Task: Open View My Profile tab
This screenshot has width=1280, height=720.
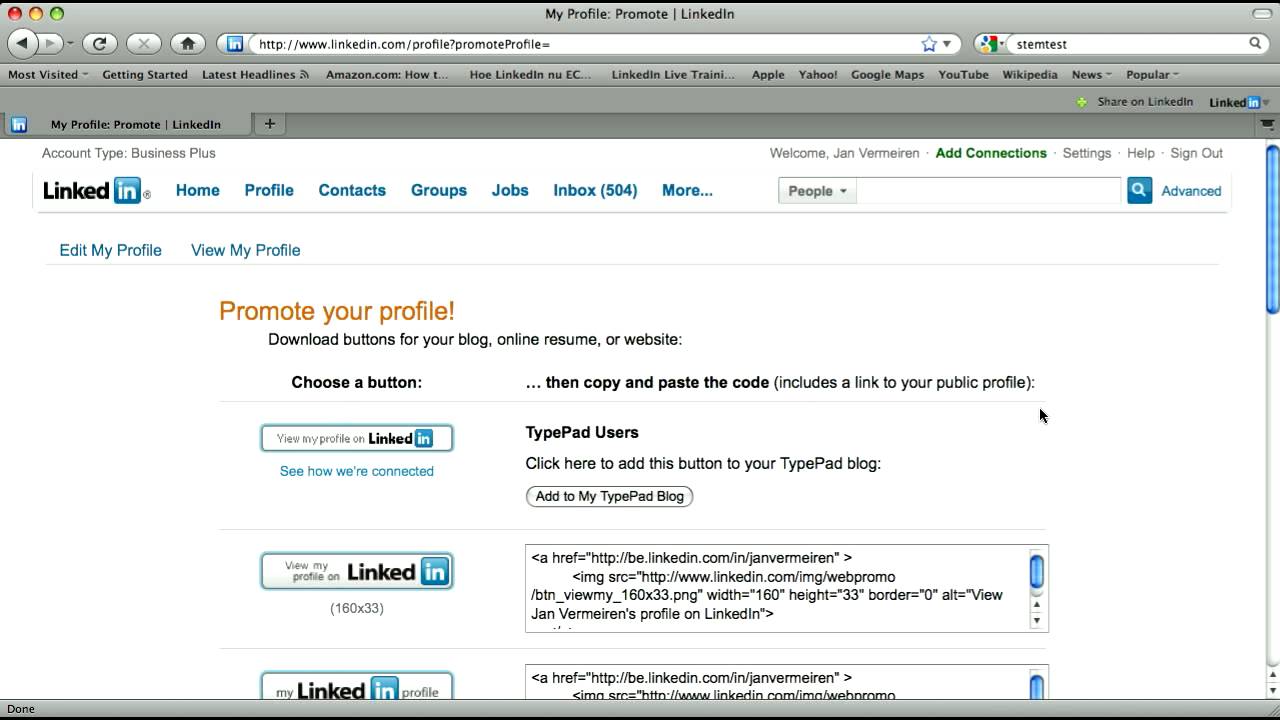Action: [x=246, y=250]
